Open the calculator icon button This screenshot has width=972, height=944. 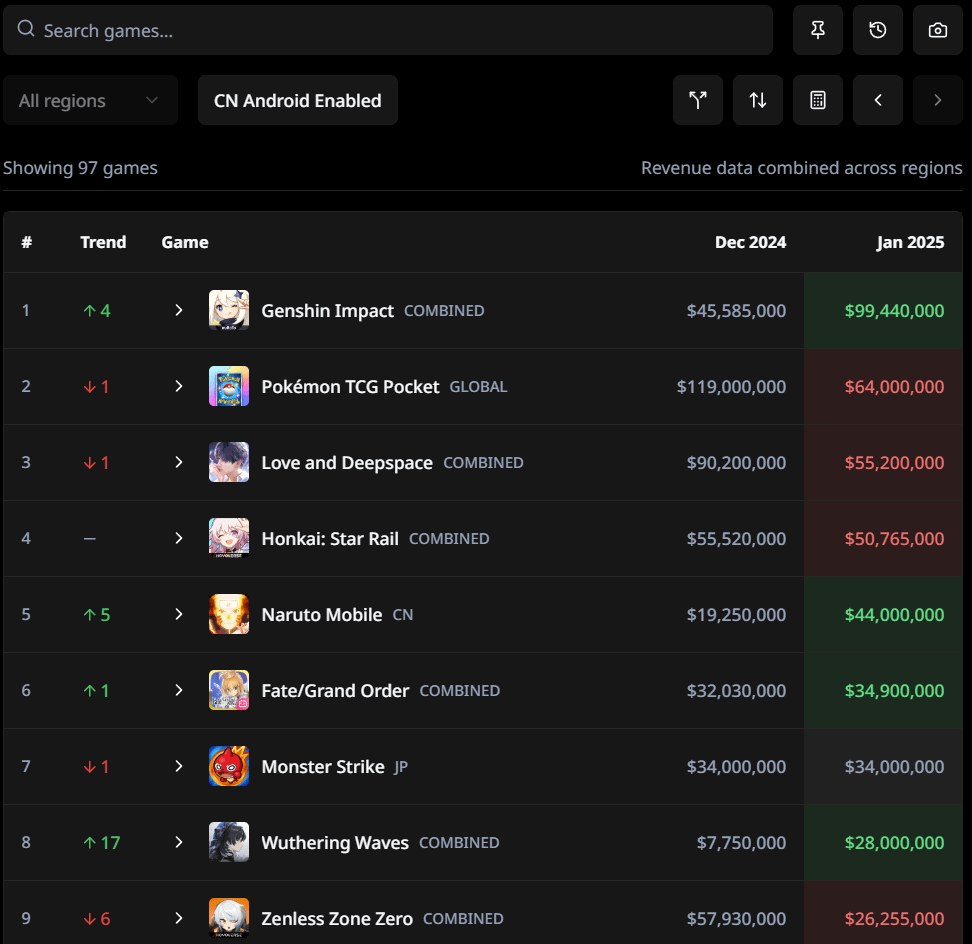click(x=818, y=100)
